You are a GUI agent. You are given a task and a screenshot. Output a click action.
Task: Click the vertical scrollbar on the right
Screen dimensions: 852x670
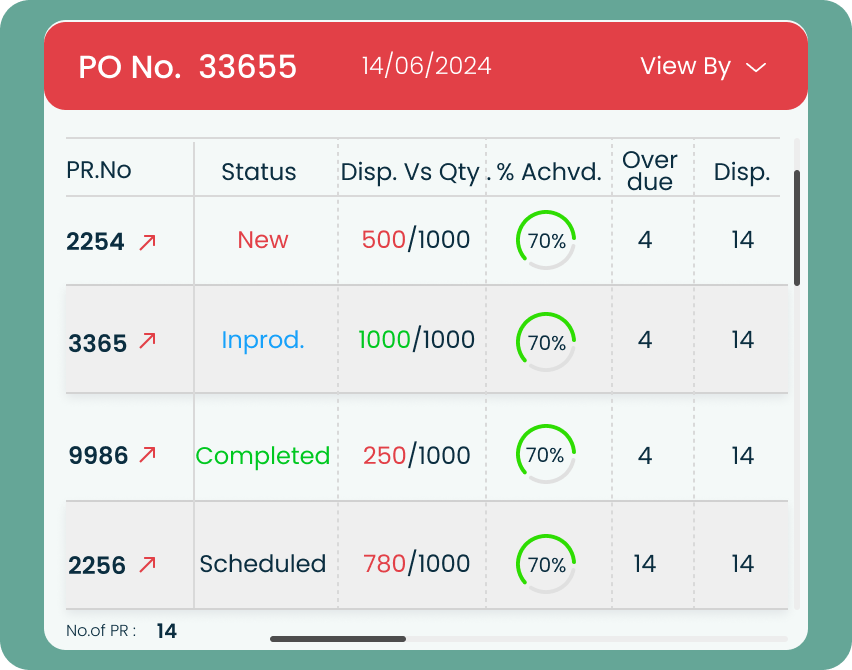tap(797, 228)
